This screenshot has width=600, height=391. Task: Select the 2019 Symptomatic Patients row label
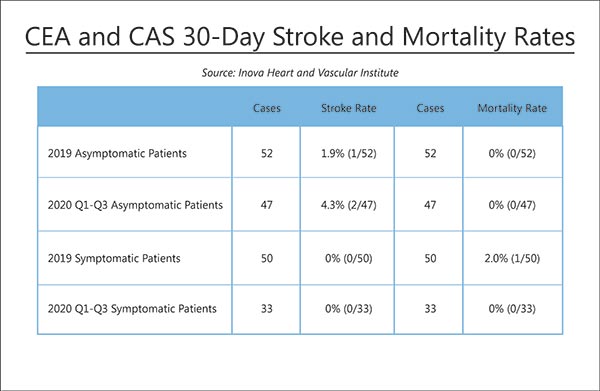[x=114, y=258]
